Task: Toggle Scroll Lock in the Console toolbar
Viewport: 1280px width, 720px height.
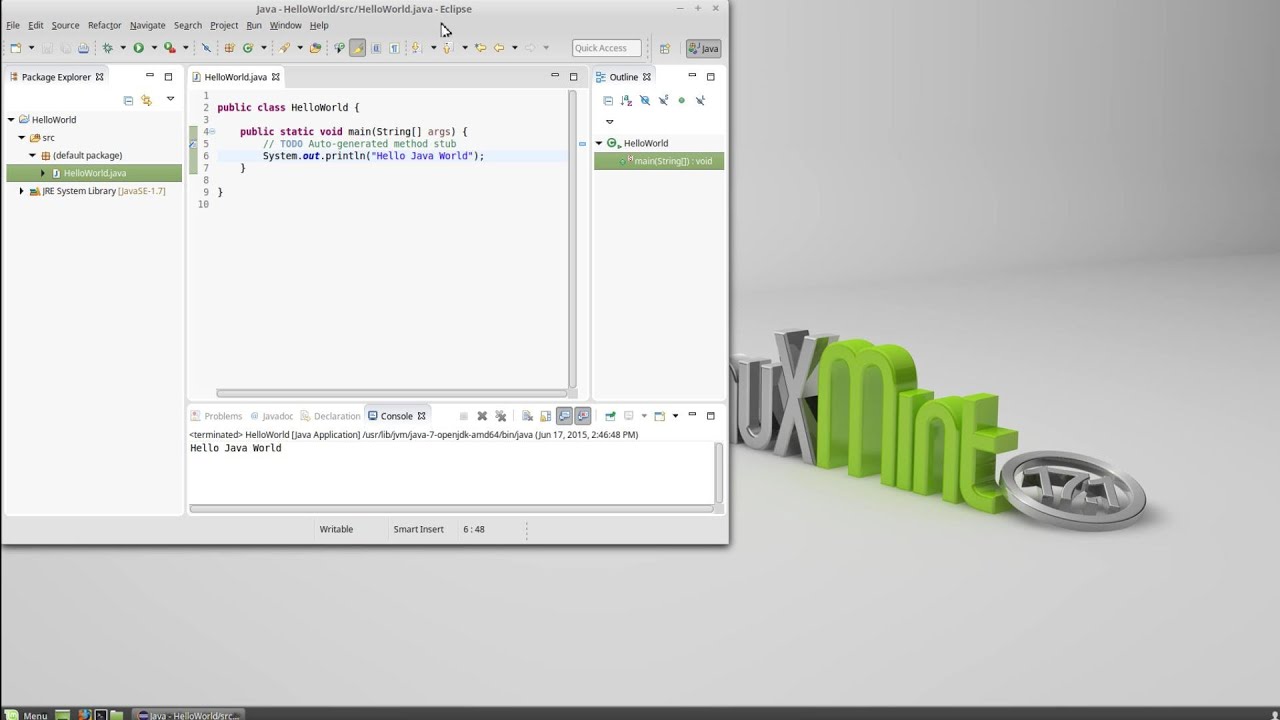Action: [x=546, y=416]
